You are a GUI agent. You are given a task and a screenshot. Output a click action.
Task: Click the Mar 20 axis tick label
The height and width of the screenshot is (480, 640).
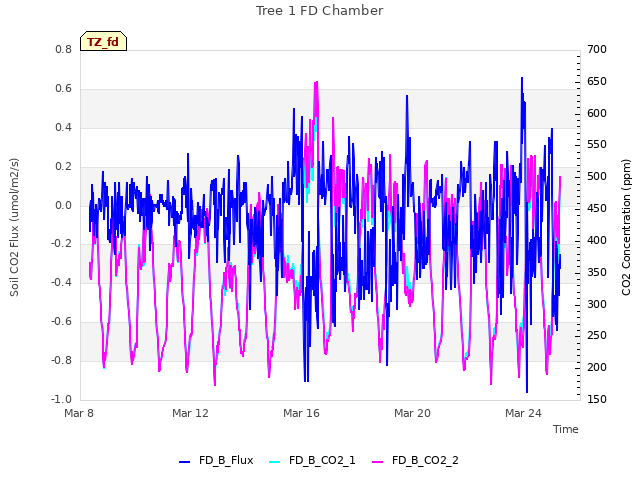point(412,413)
